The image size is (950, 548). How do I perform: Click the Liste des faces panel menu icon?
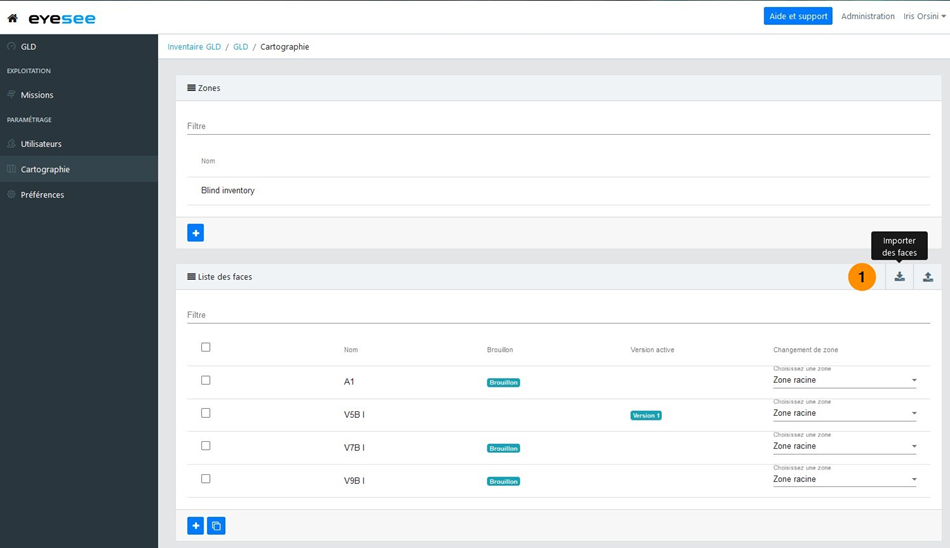(191, 277)
